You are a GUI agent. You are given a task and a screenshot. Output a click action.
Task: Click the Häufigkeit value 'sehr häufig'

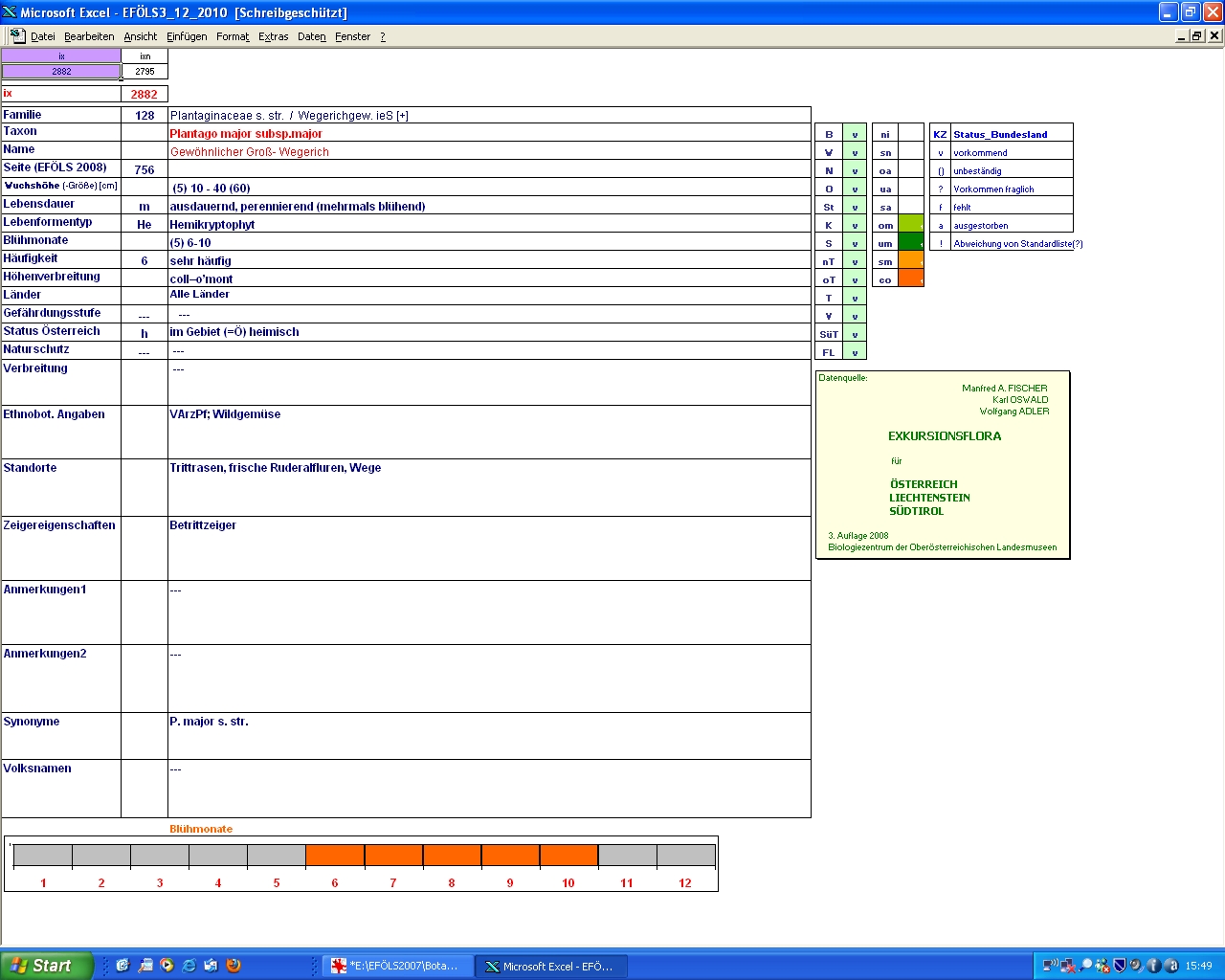[x=489, y=260]
